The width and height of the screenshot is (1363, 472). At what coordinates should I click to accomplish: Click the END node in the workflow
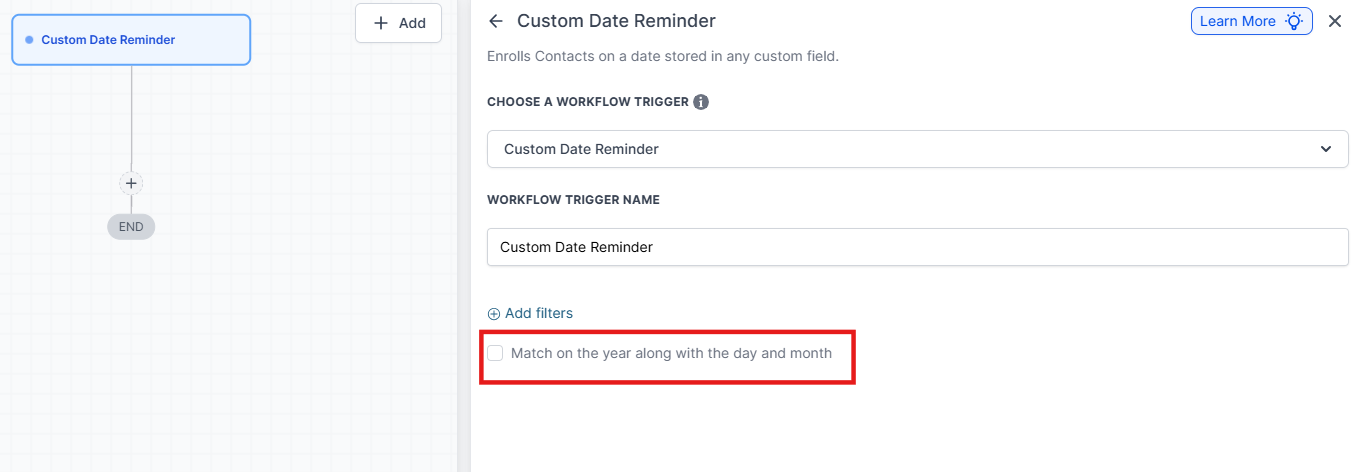click(x=131, y=227)
